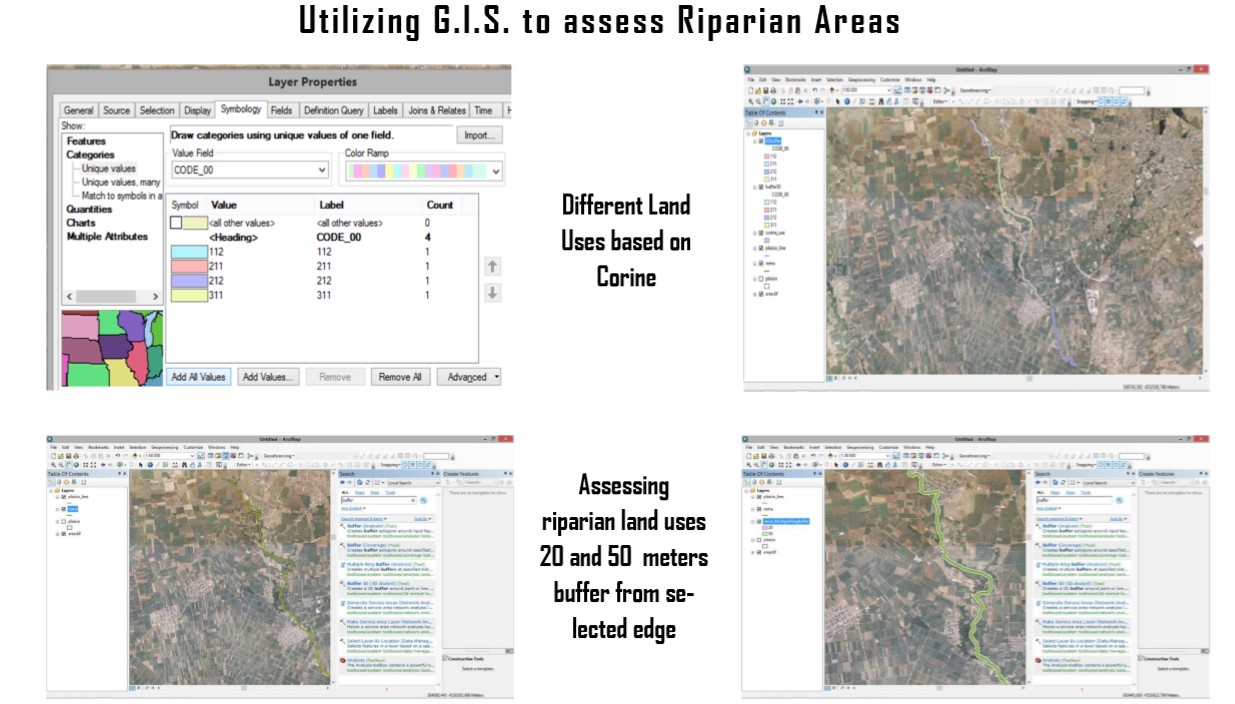Select Identify tool in the 20buffer ArcMap window
Viewport: 1235px width, 704px height.
[847, 101]
